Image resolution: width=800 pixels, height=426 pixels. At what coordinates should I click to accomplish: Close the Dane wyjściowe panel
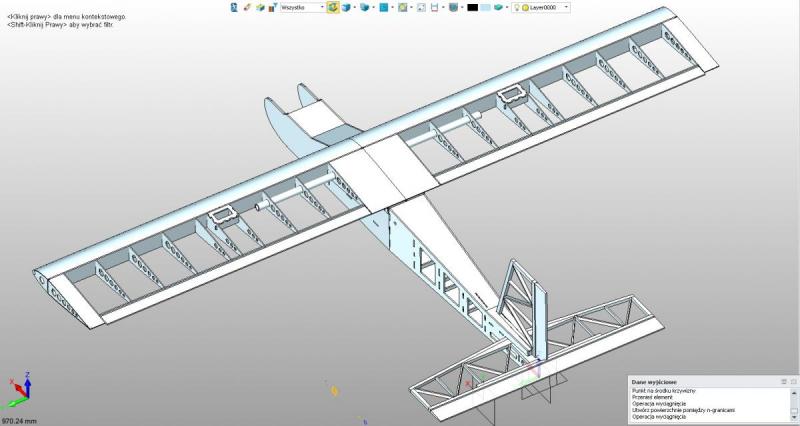[793, 382]
